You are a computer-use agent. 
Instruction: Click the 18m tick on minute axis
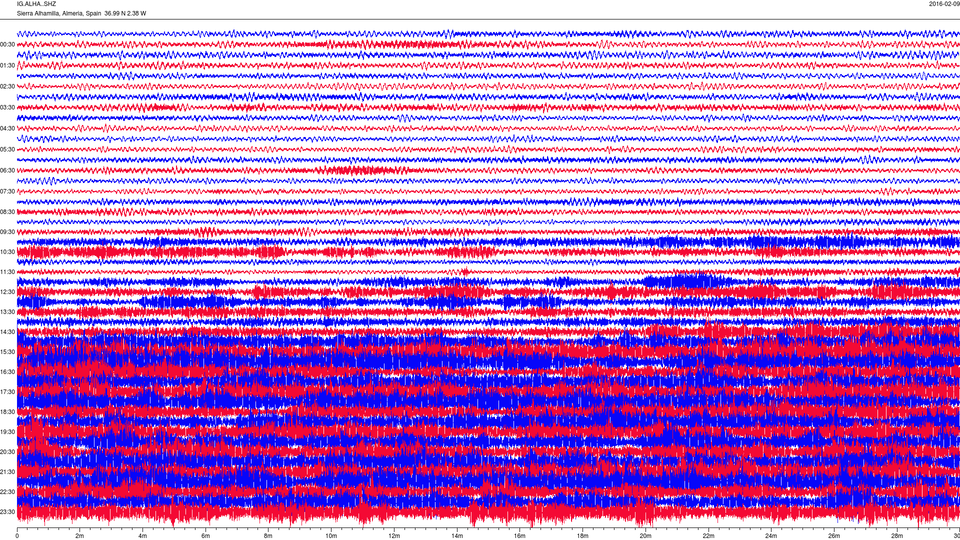click(x=583, y=536)
